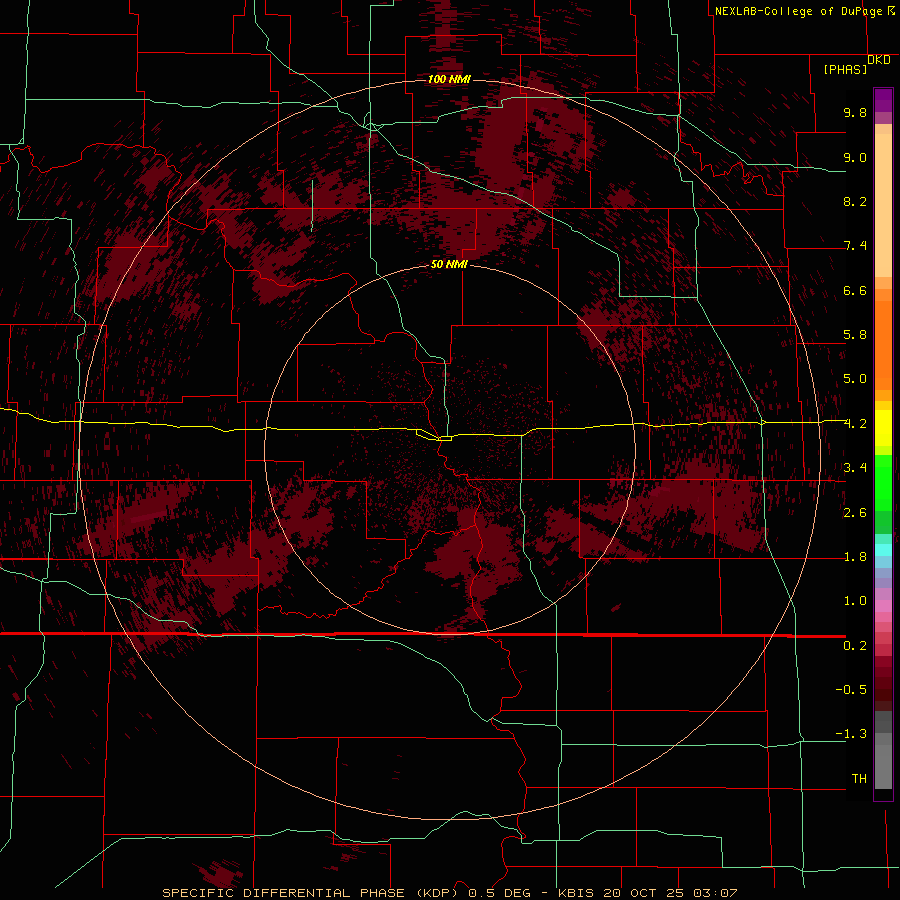Click the 6.6 scale label
The image size is (900, 900).
pyautogui.click(x=855, y=290)
